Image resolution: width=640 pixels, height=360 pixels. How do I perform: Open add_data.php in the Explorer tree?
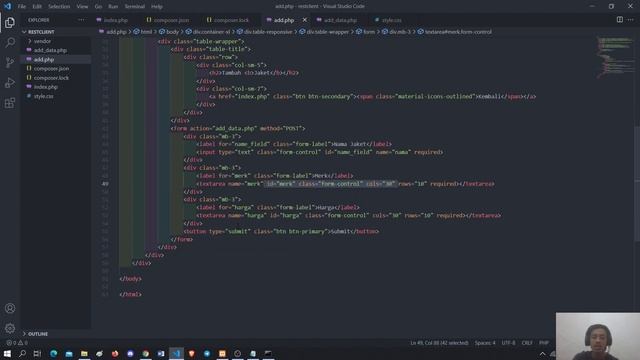coord(50,50)
